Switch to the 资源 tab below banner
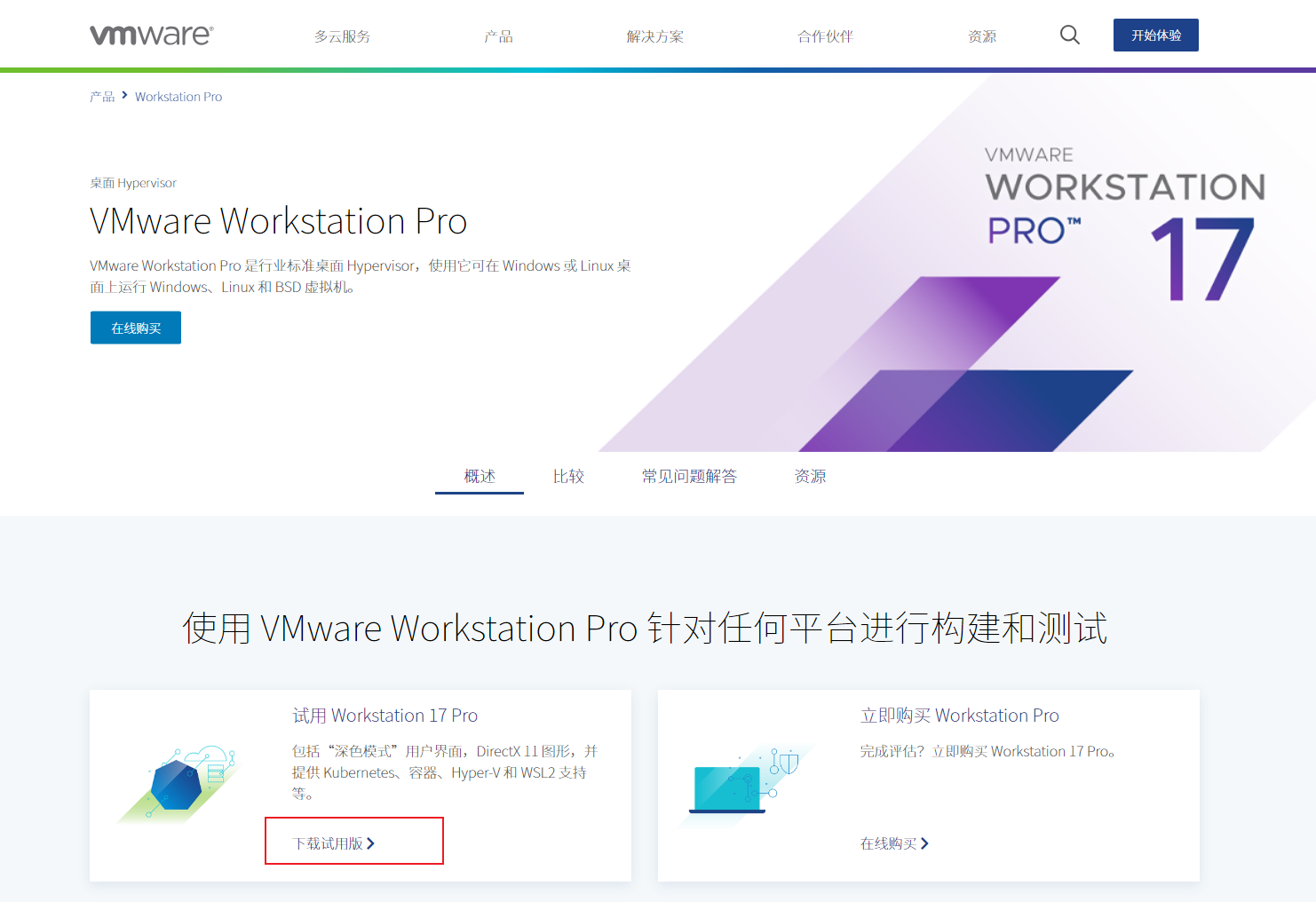This screenshot has height=902, width=1316. [810, 477]
